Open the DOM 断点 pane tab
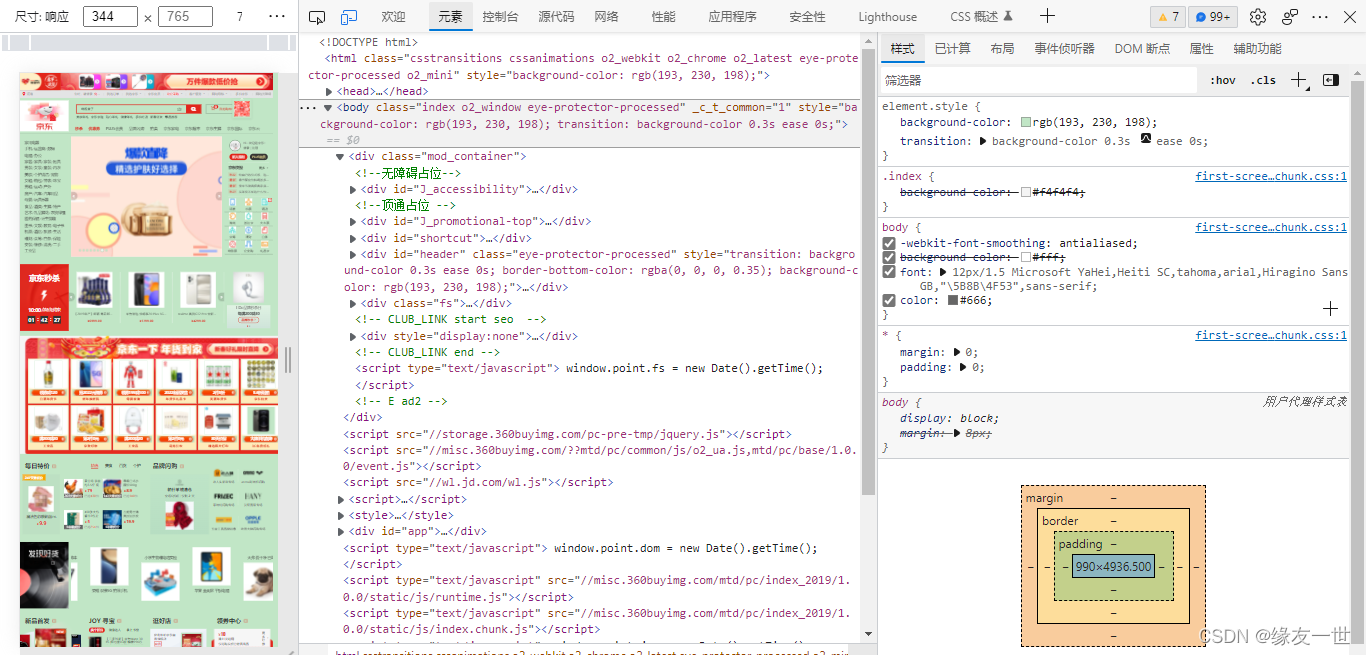Viewport: 1366px width, 655px height. pyautogui.click(x=1142, y=49)
